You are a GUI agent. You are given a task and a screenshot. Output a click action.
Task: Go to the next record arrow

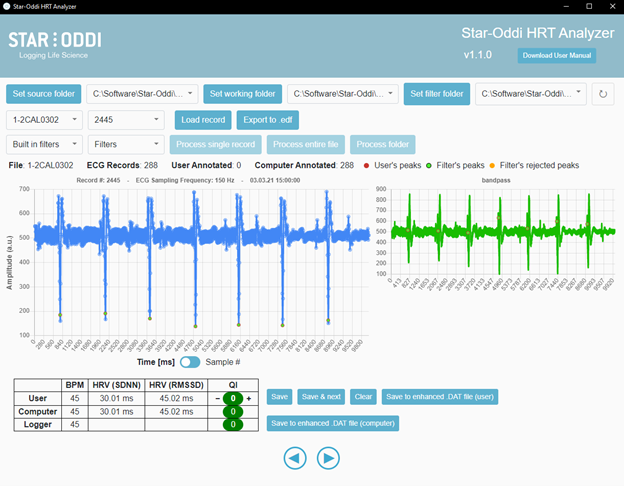tap(328, 458)
